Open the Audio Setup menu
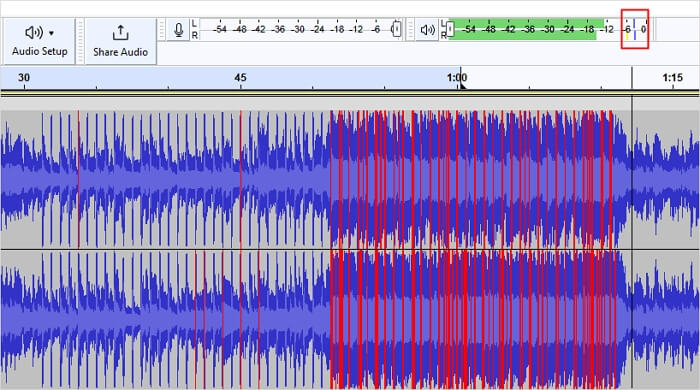 [x=39, y=41]
